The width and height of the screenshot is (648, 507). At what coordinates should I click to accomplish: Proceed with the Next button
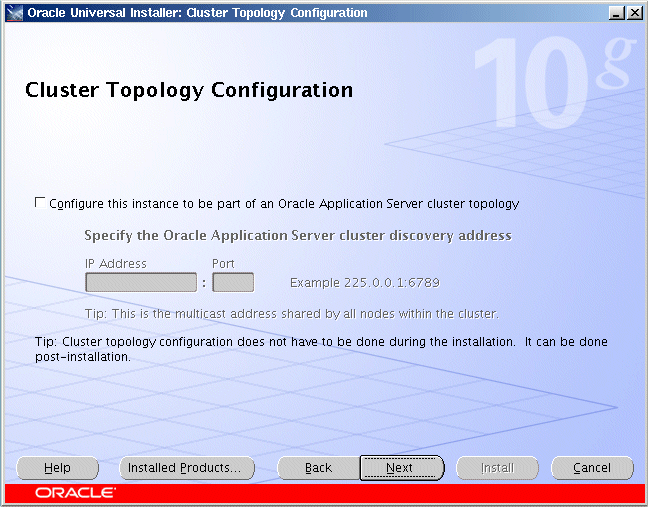402,468
